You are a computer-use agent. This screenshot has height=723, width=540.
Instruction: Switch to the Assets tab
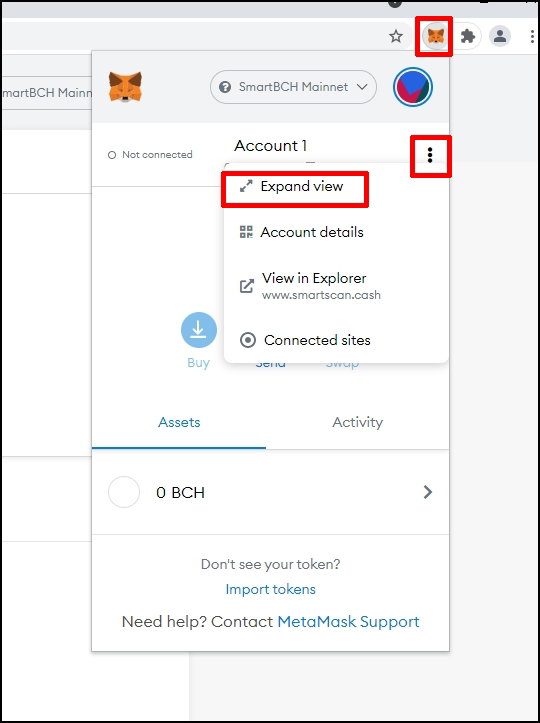pyautogui.click(x=179, y=422)
